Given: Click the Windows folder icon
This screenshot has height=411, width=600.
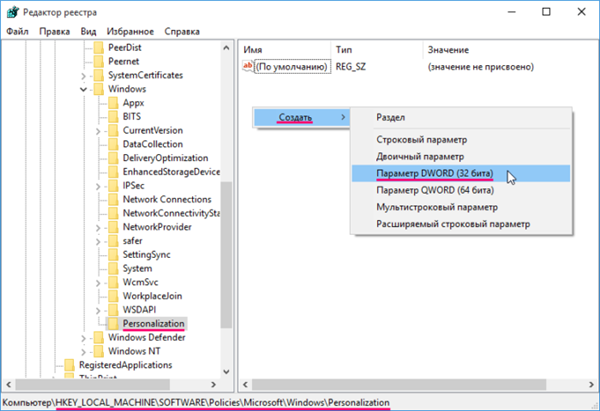Looking at the screenshot, I should coord(99,89).
